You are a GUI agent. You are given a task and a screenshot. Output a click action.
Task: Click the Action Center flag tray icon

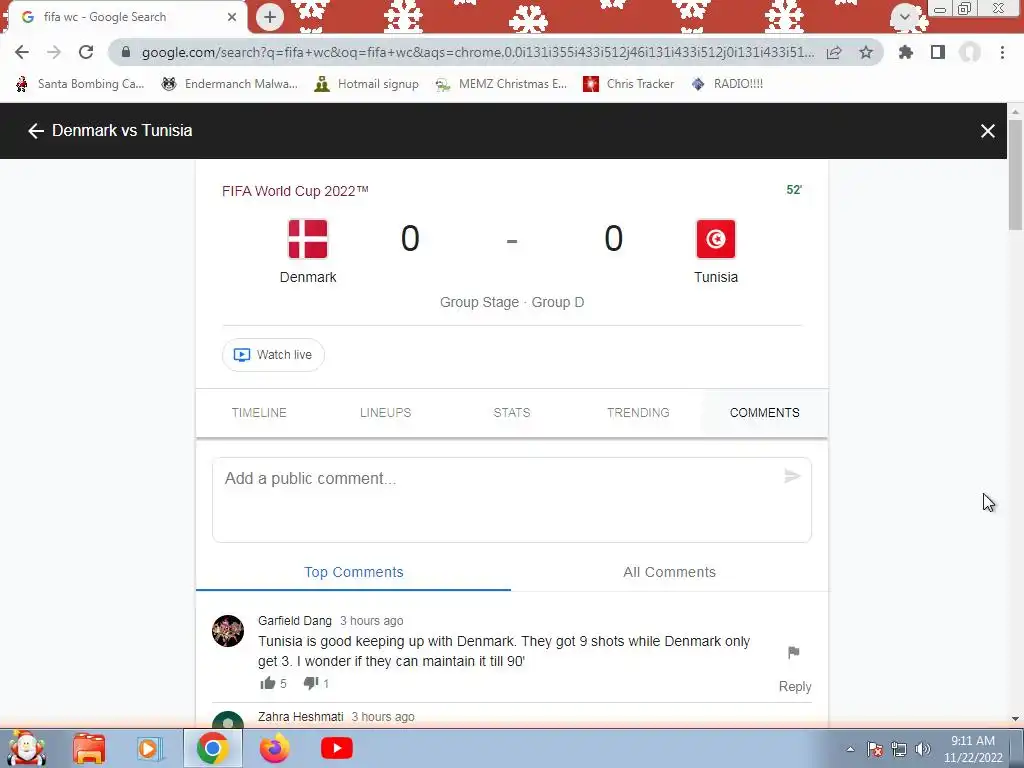pos(875,749)
